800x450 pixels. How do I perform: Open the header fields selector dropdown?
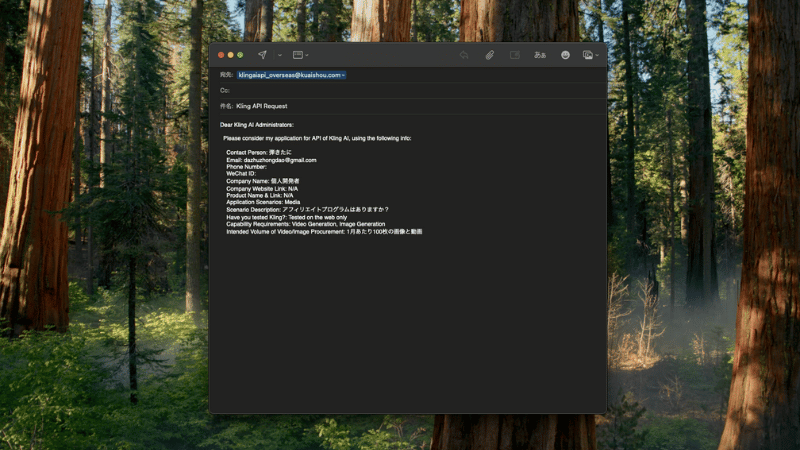(x=300, y=55)
